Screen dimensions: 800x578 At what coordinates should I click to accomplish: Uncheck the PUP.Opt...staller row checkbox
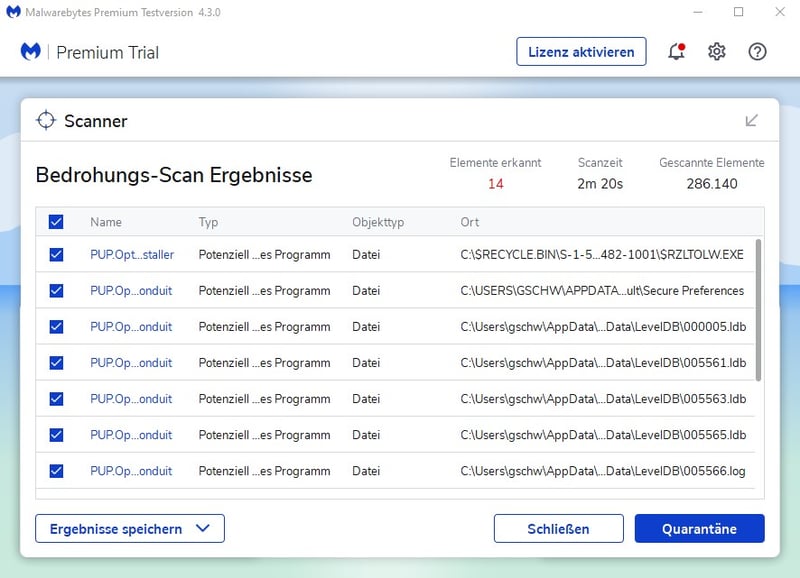[x=56, y=255]
